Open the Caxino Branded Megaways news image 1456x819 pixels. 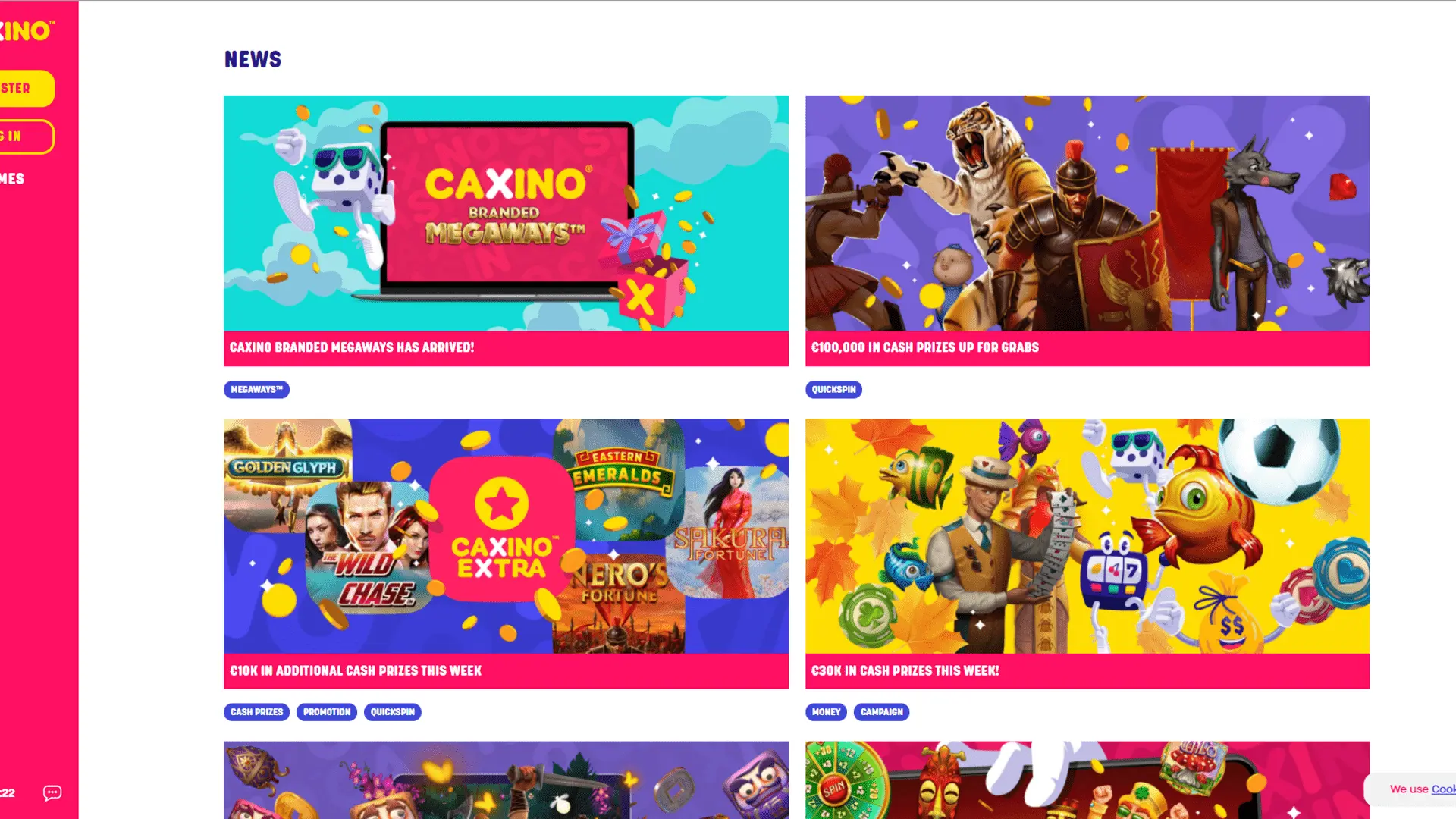[506, 213]
